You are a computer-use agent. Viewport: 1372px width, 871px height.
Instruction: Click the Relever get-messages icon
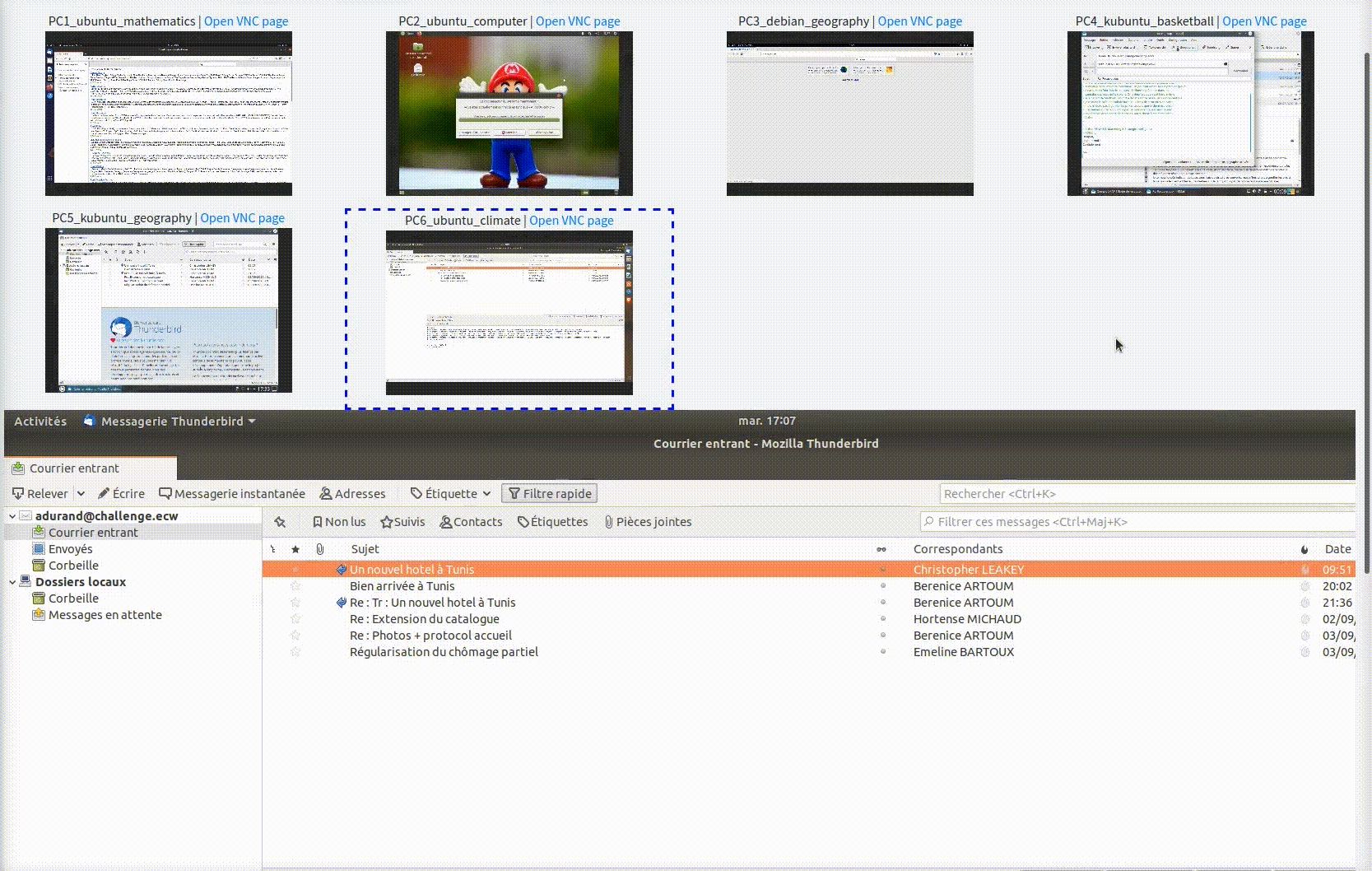[18, 494]
